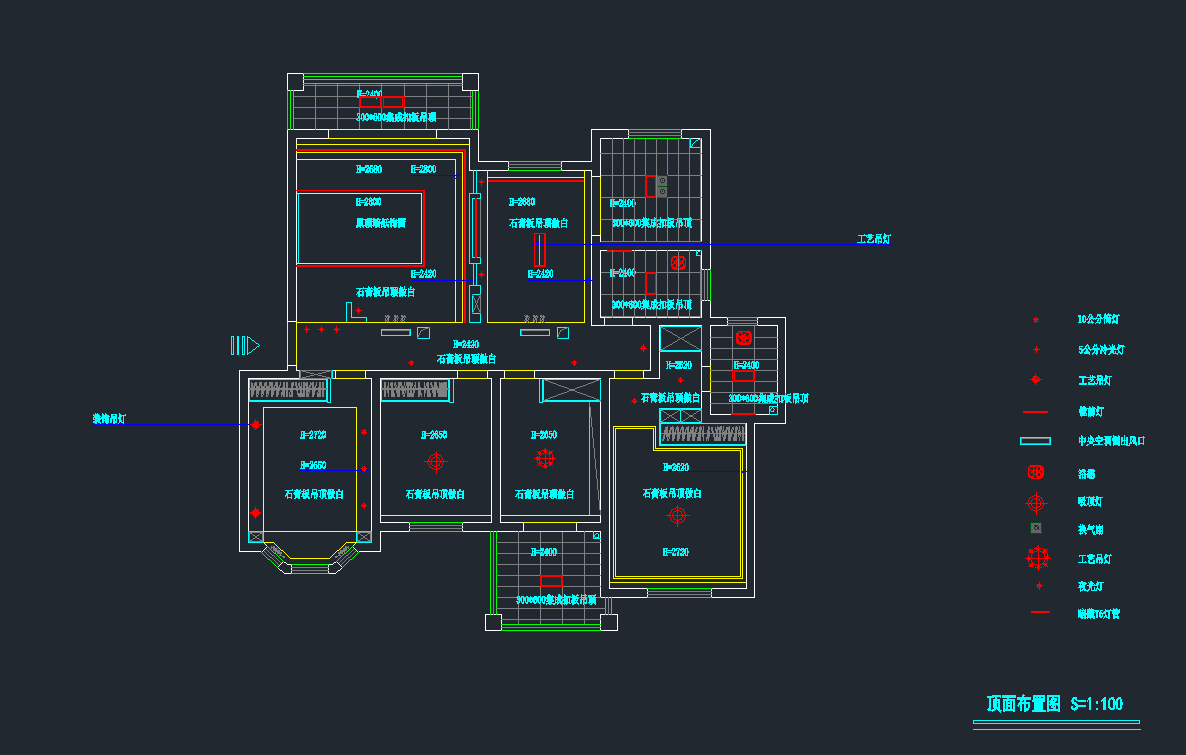Select the 原顶贴纸饰面 ceiling note text
The image size is (1186, 755).
[381, 223]
